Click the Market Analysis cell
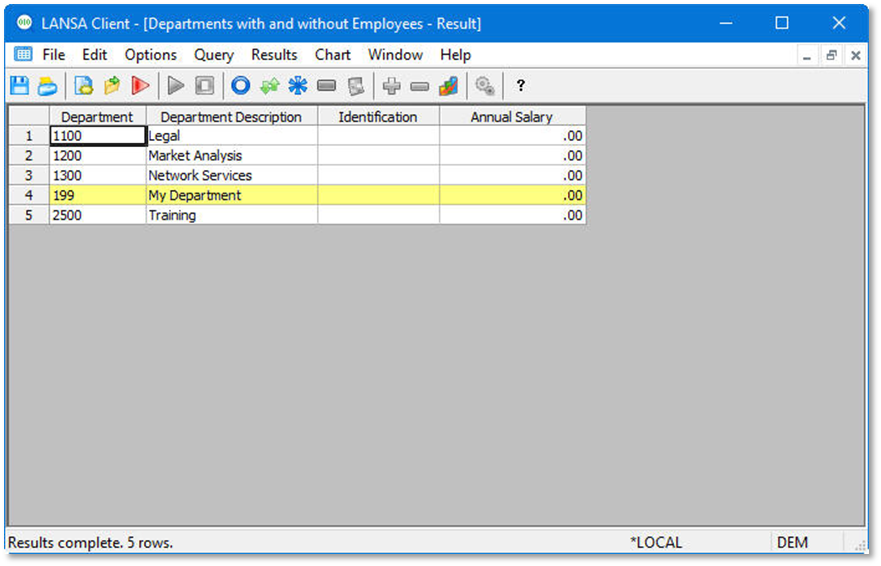This screenshot has height=566, width=881. tap(232, 156)
